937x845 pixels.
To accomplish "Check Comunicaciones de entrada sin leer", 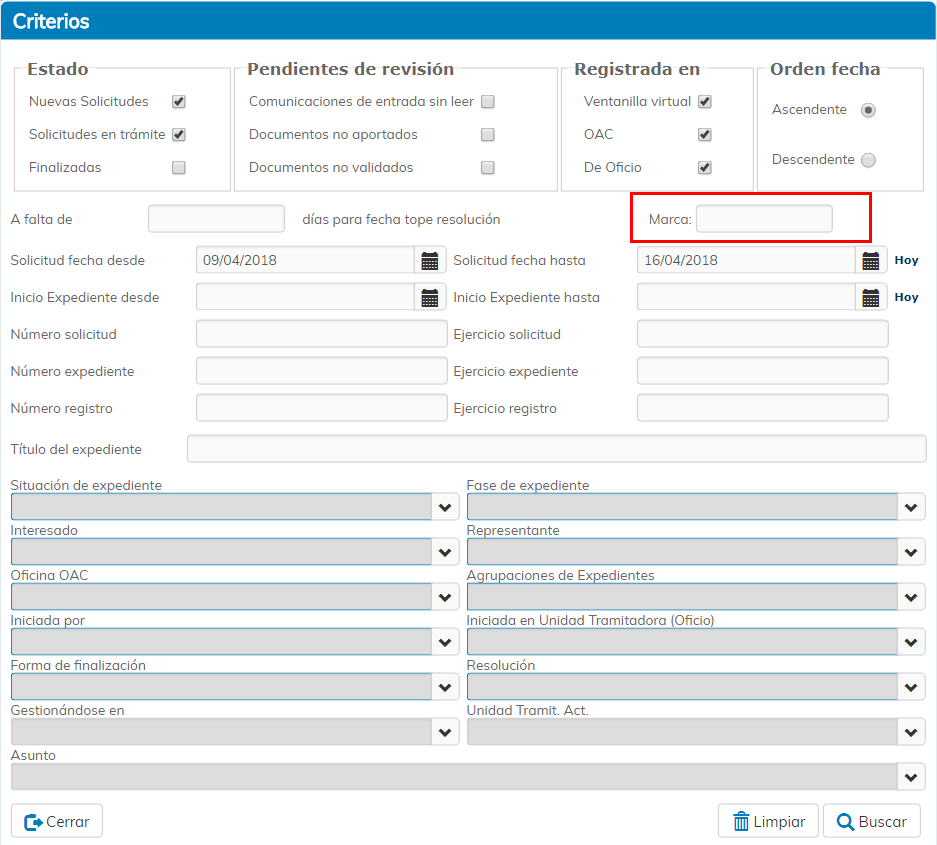I will tap(488, 102).
